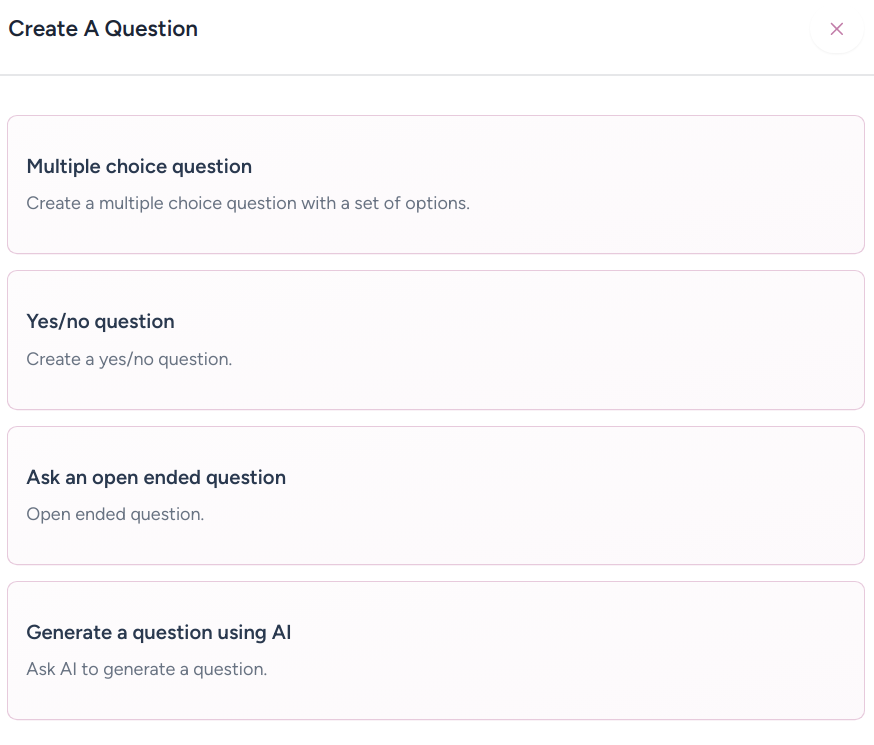Click blank area inside Yes/no question card
Image resolution: width=874 pixels, height=745 pixels.
tap(600, 340)
